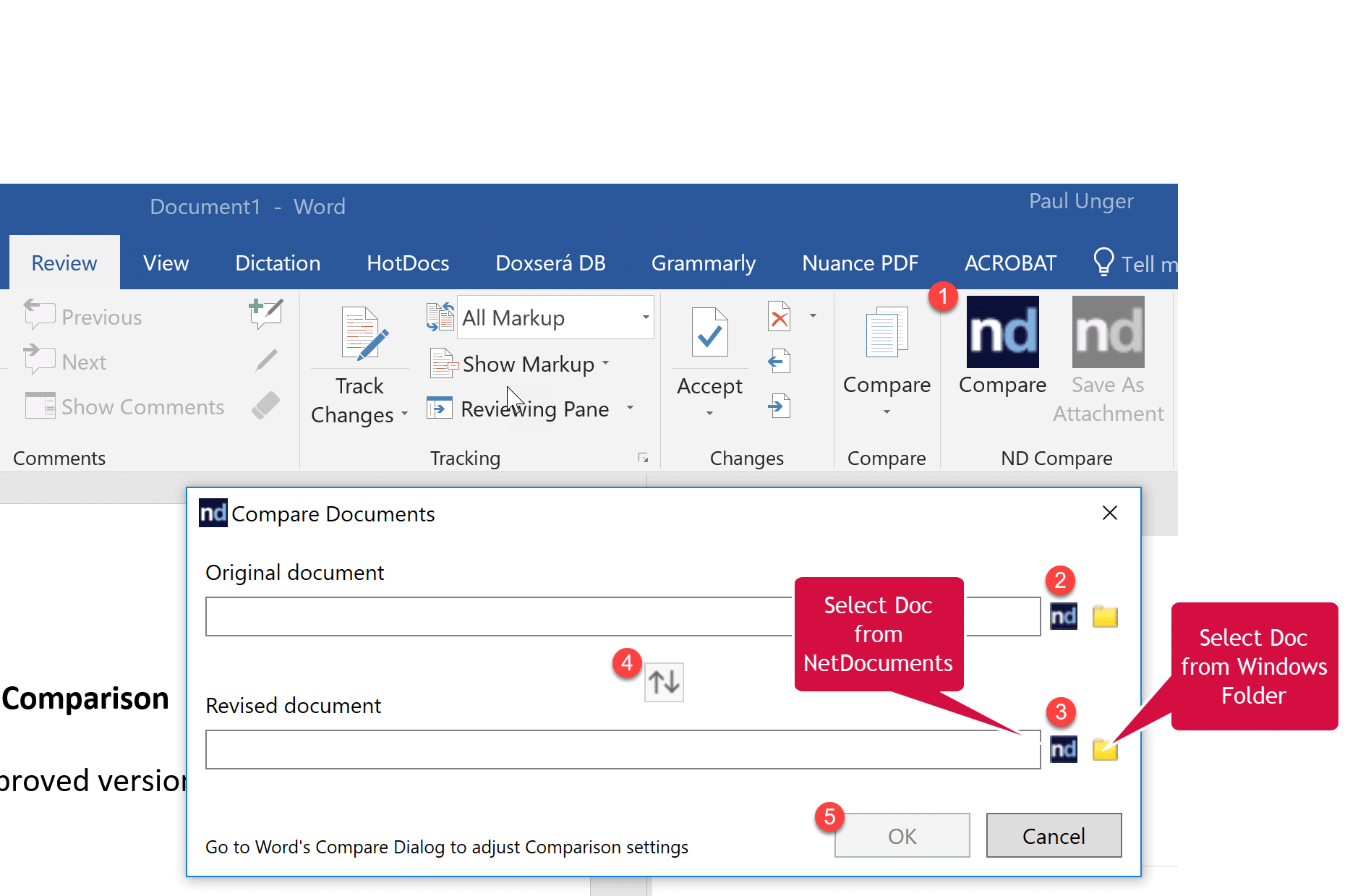This screenshot has width=1371, height=896.
Task: Click the Original document input field
Action: click(623, 617)
